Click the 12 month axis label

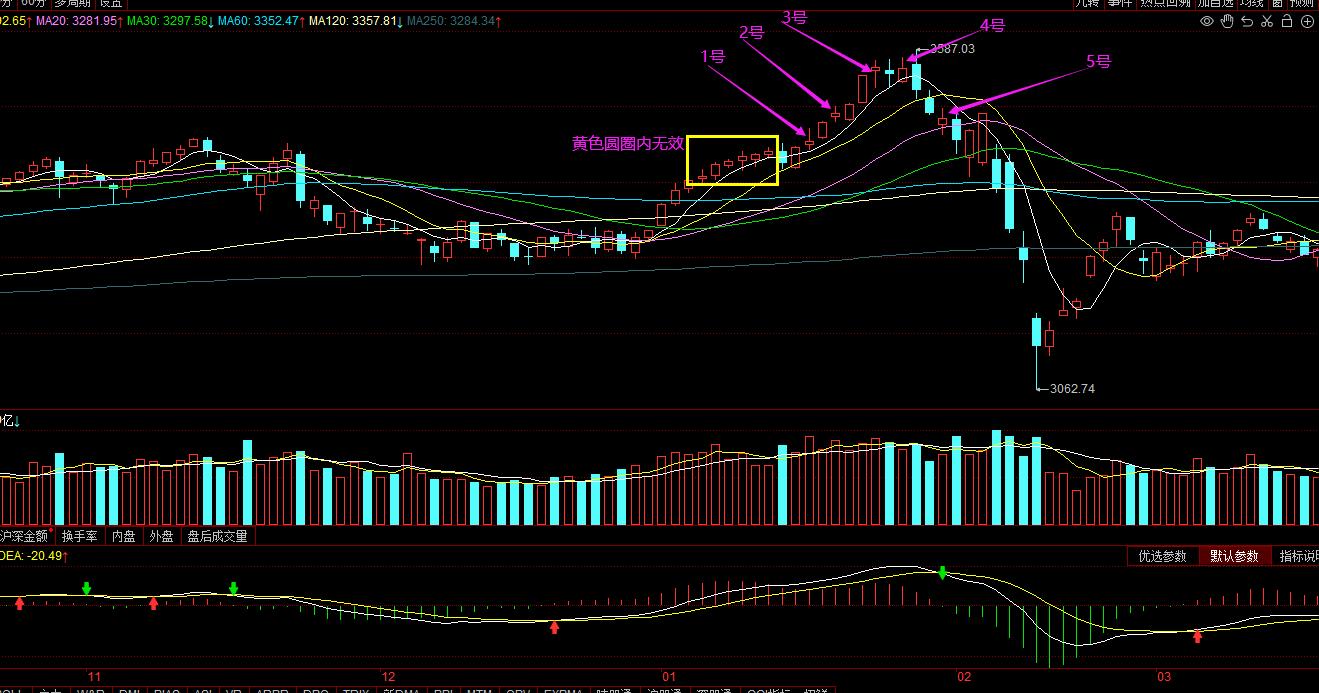click(389, 676)
